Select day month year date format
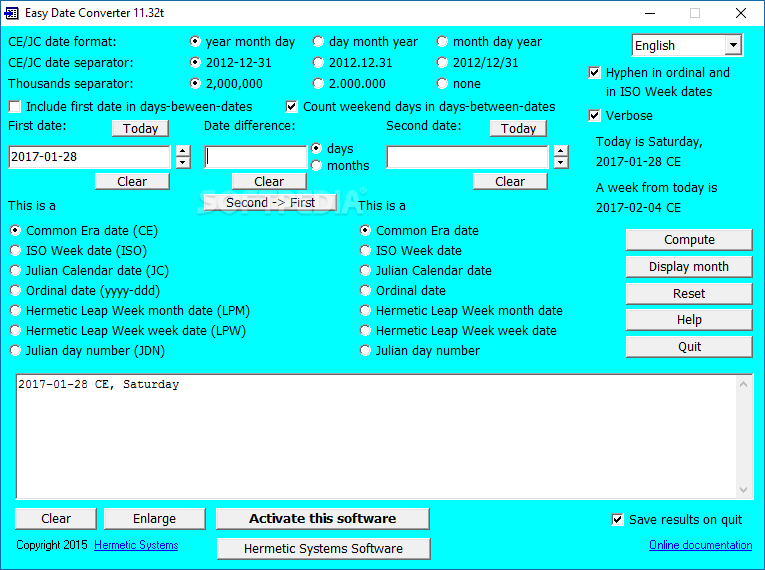 tap(318, 42)
